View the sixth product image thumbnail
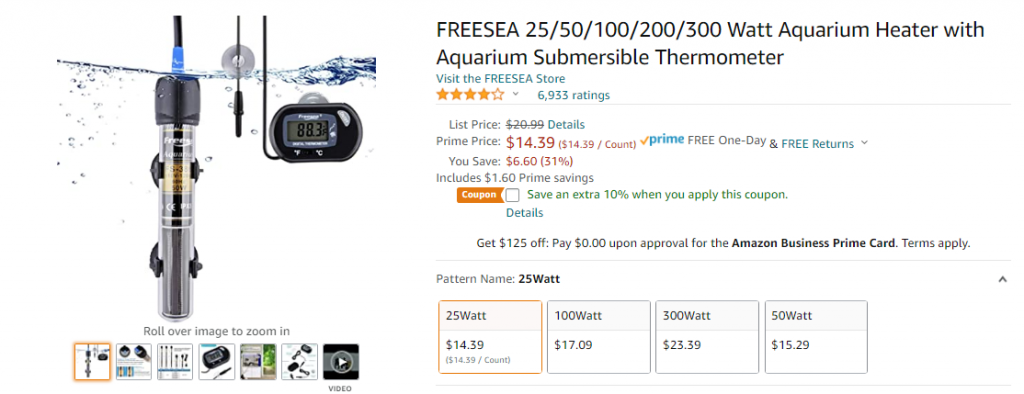This screenshot has height=394, width=1024. coord(300,362)
